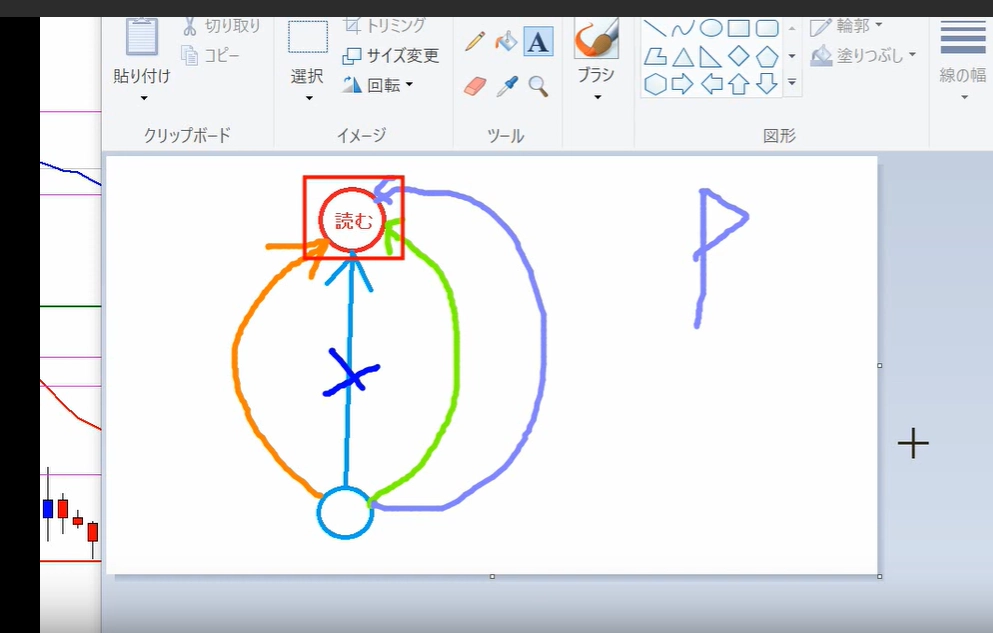Viewport: 993px width, 633px height.
Task: Click the Brush (ブラシ) icon
Action: [x=597, y=40]
